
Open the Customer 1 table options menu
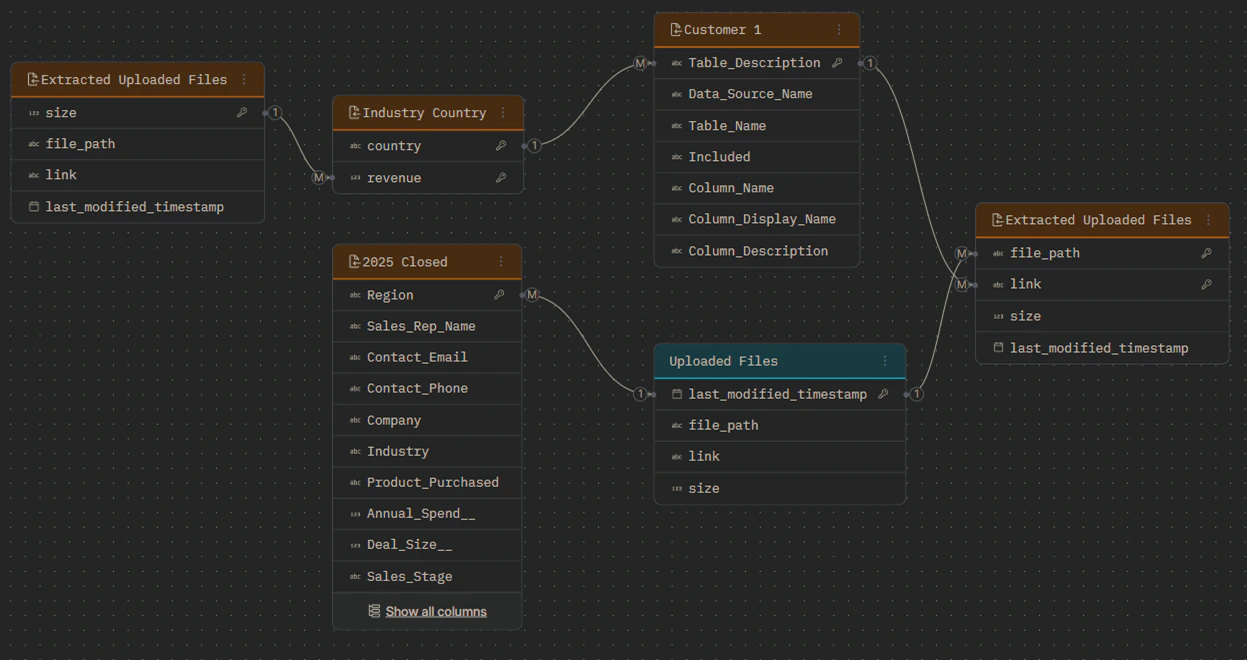(x=839, y=30)
